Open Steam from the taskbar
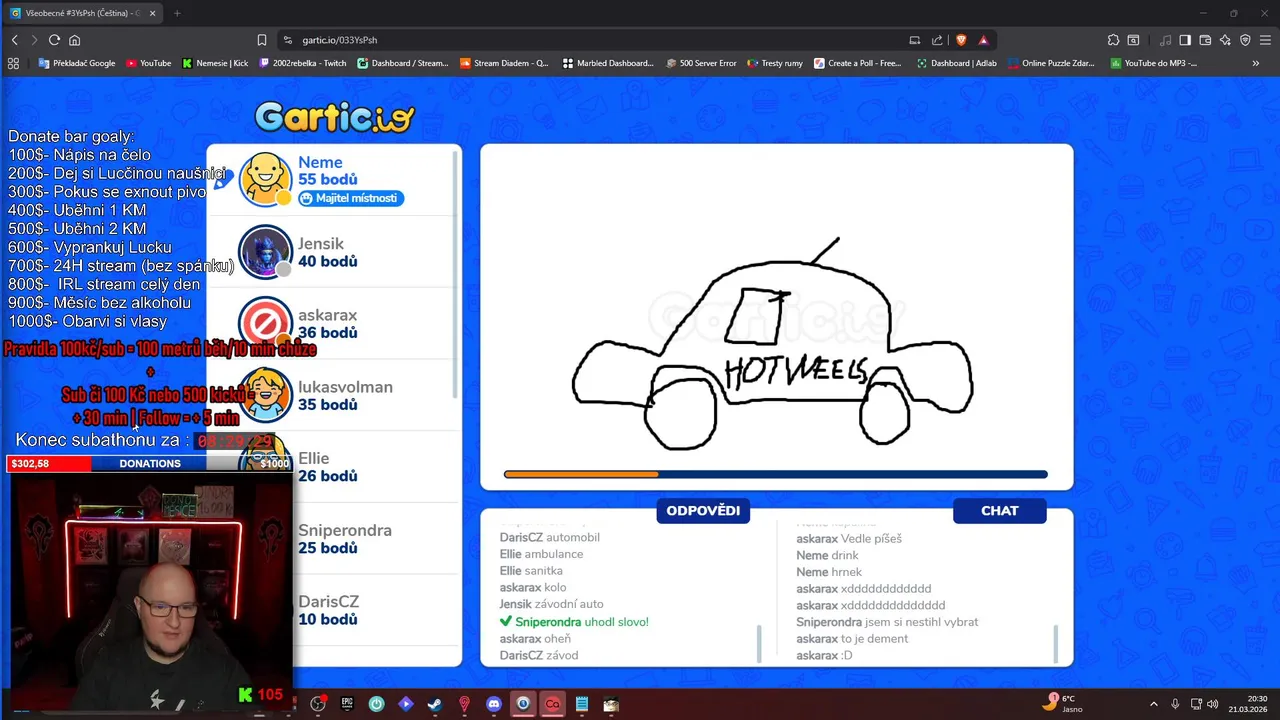Screen dimensions: 1280x720 click(x=435, y=704)
